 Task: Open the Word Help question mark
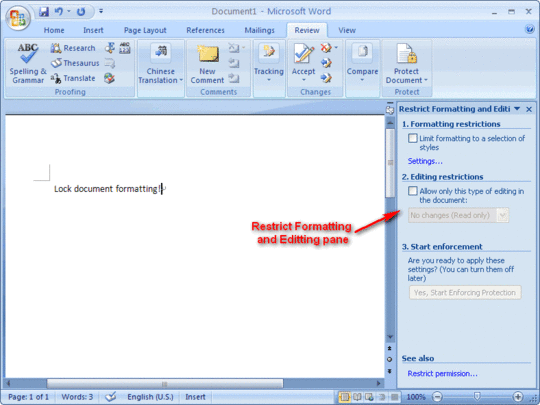(530, 29)
